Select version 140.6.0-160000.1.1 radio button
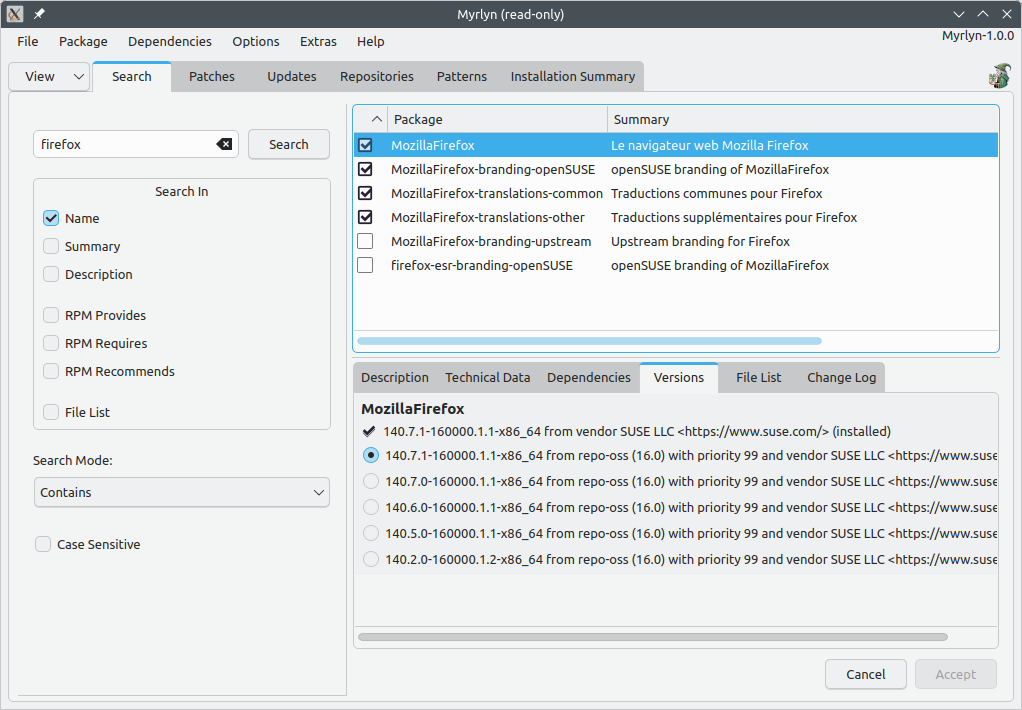 pos(371,507)
